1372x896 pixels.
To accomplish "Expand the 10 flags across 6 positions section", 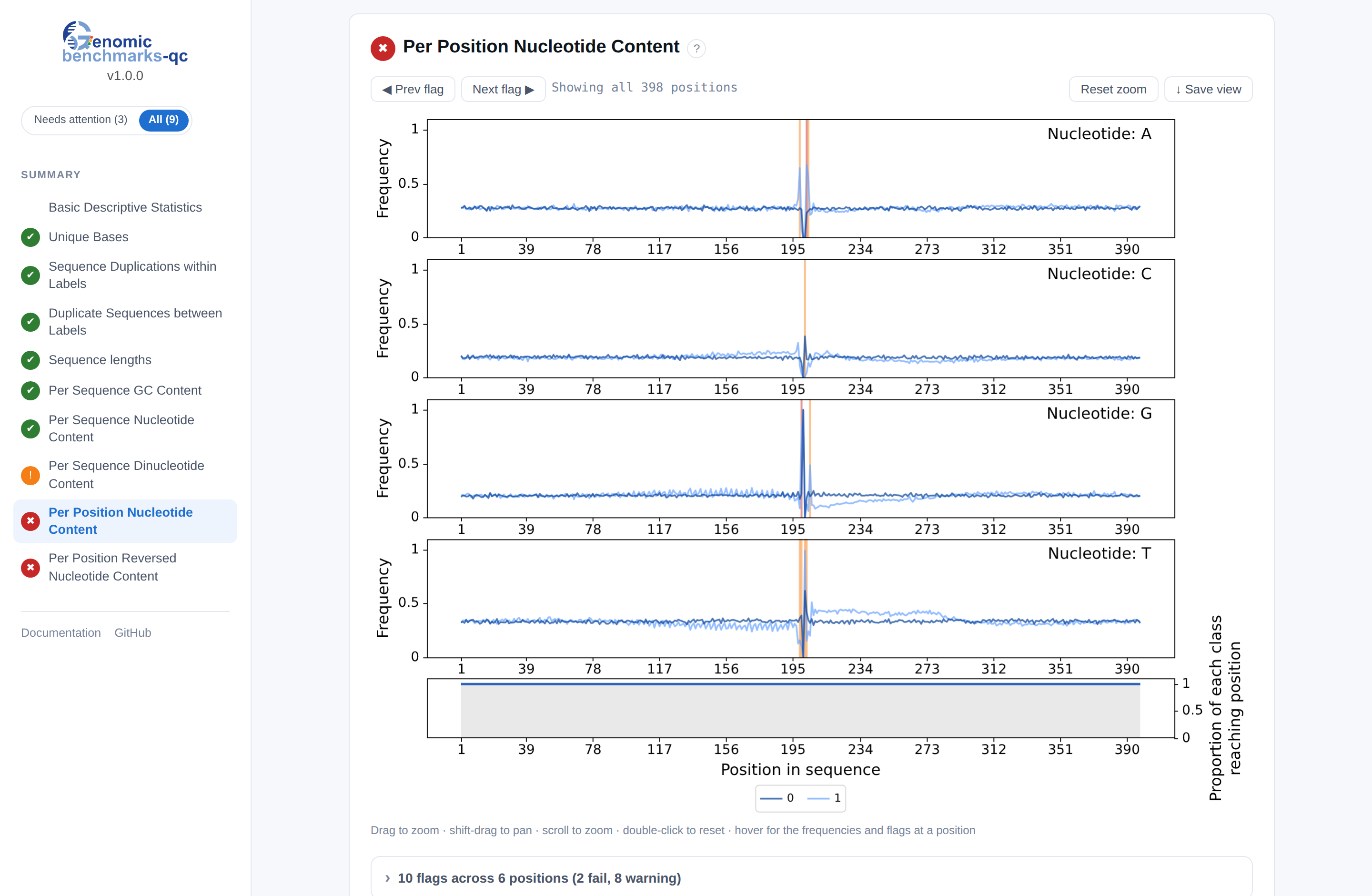I will pos(811,877).
